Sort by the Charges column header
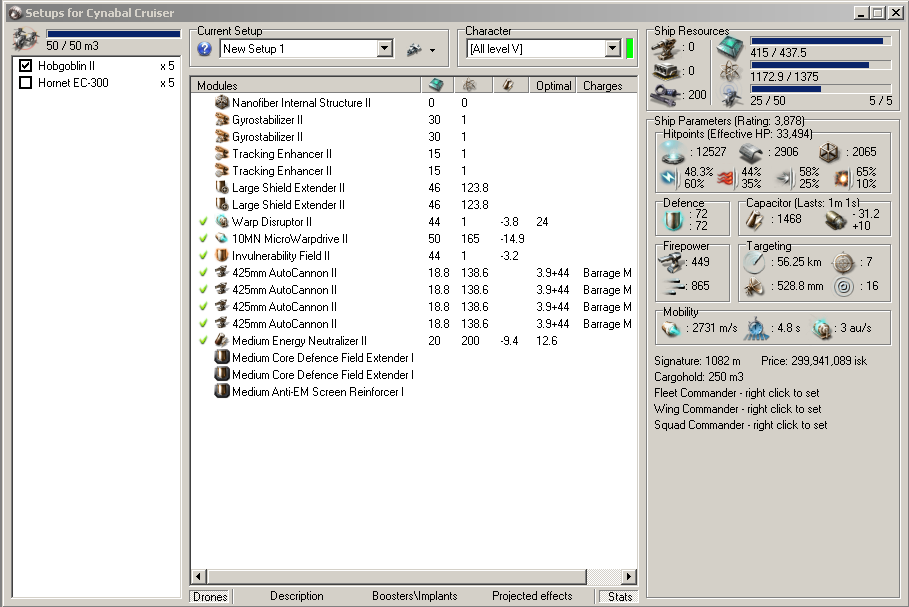This screenshot has width=909, height=607. pyautogui.click(x=607, y=86)
